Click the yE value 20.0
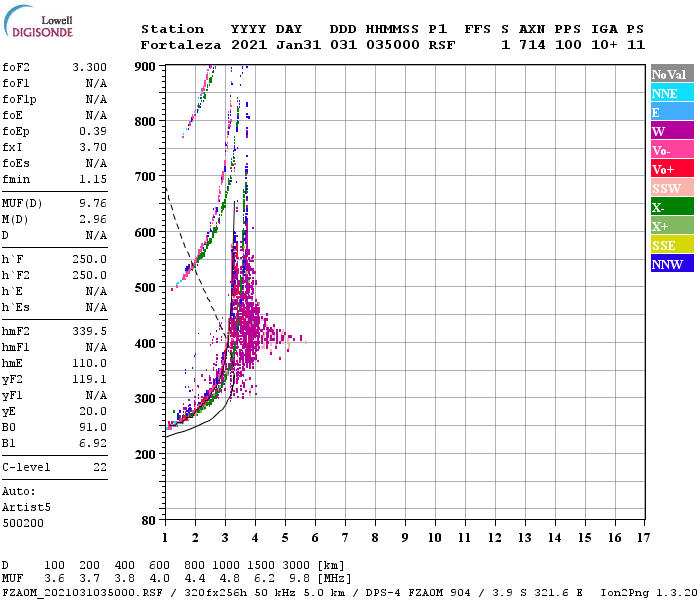 (93, 412)
